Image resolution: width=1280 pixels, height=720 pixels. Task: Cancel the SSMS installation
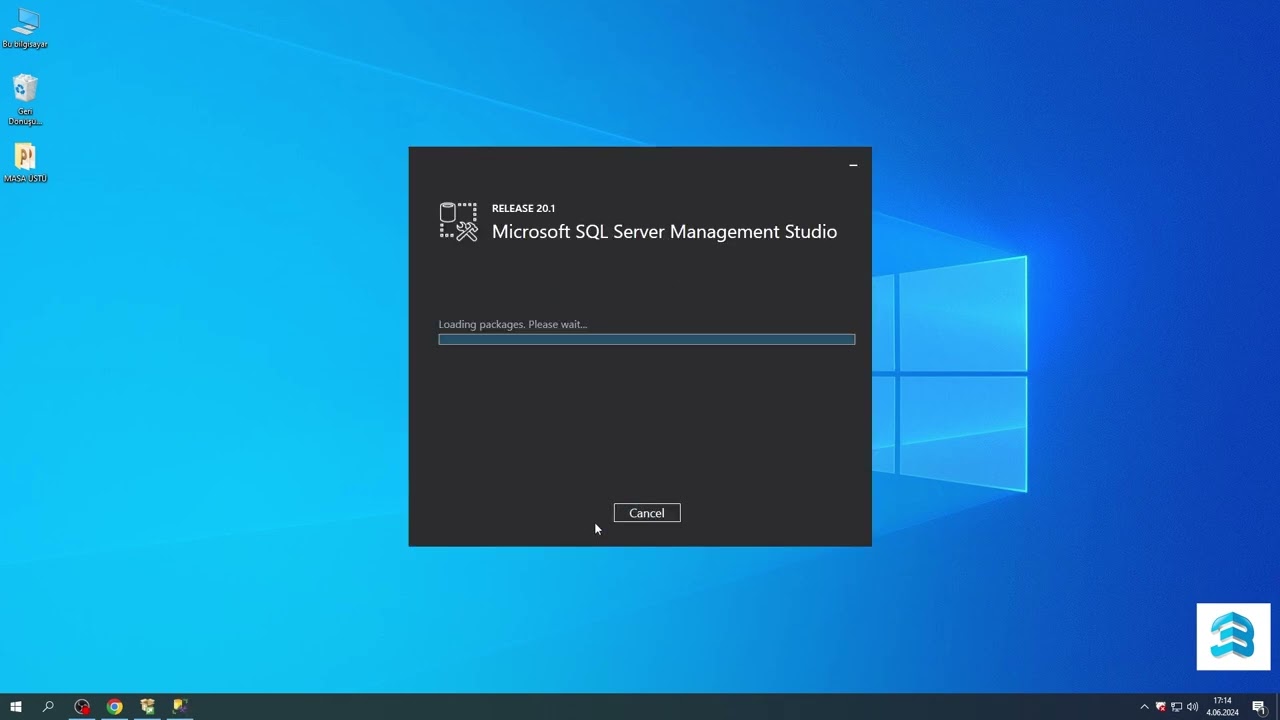647,513
